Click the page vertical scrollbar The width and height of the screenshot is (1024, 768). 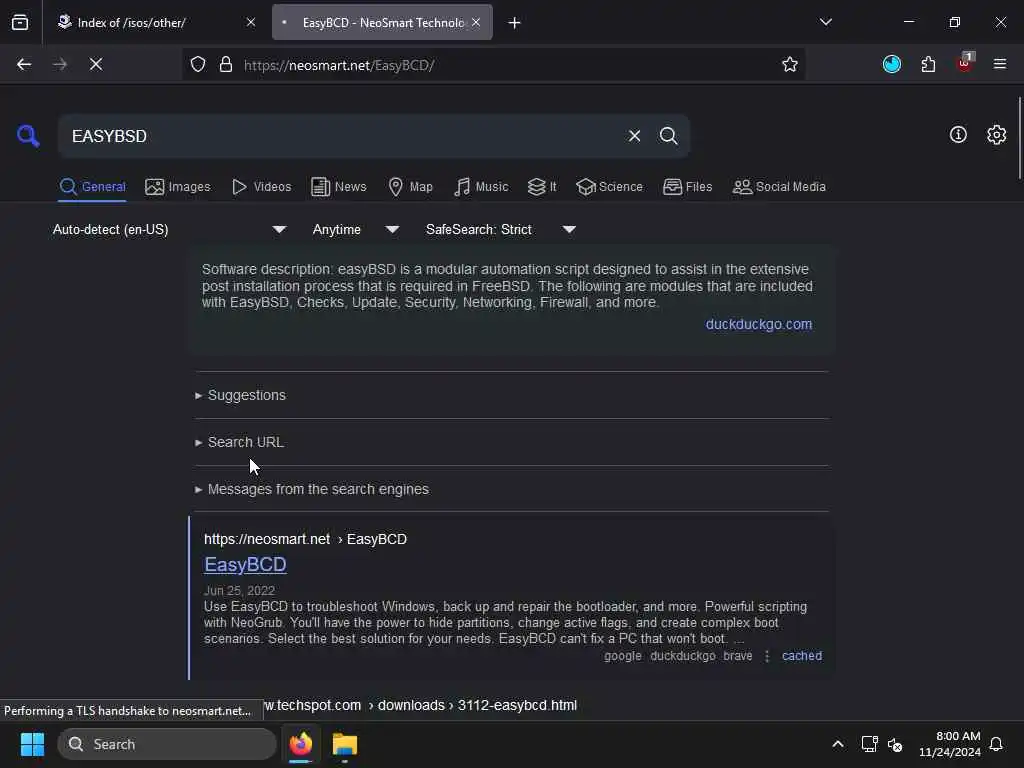1019,137
